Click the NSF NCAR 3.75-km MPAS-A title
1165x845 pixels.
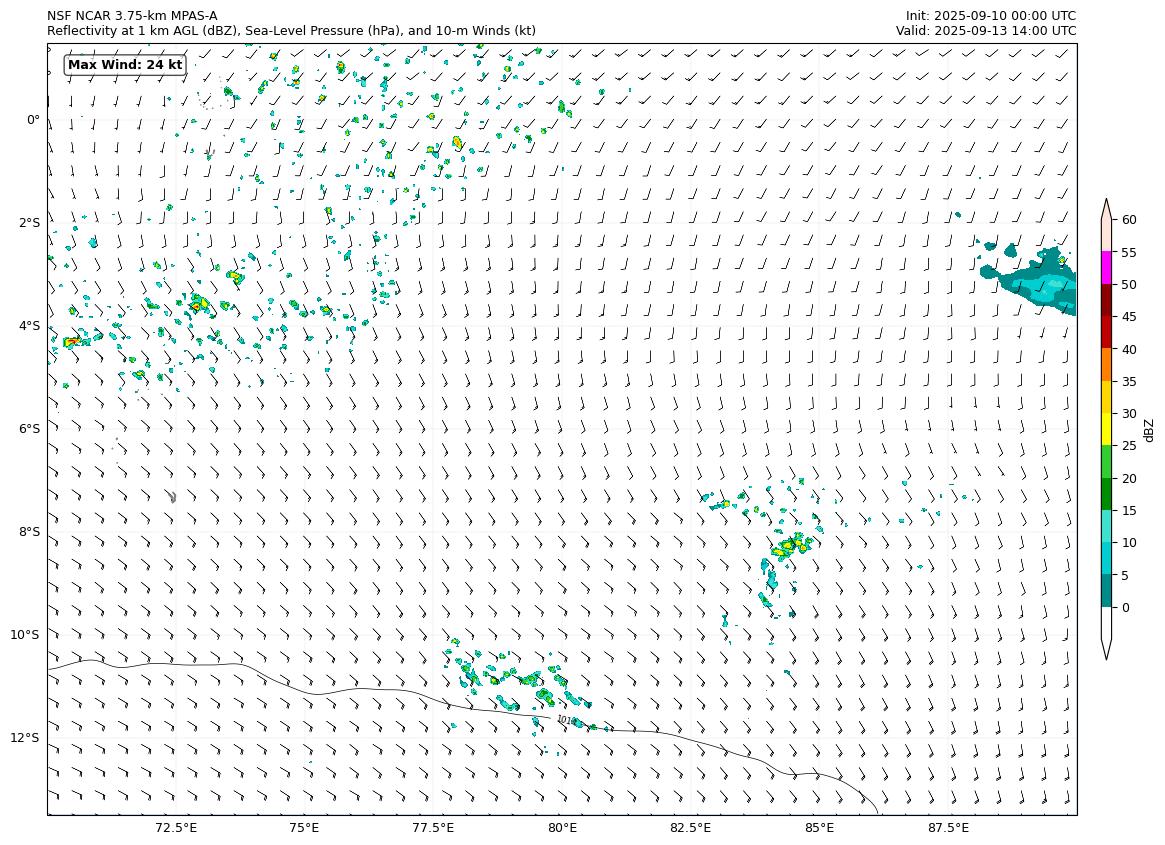point(132,16)
